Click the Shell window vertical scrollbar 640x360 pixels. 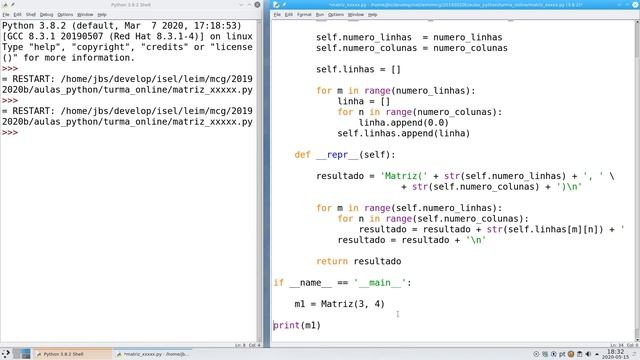(259, 182)
